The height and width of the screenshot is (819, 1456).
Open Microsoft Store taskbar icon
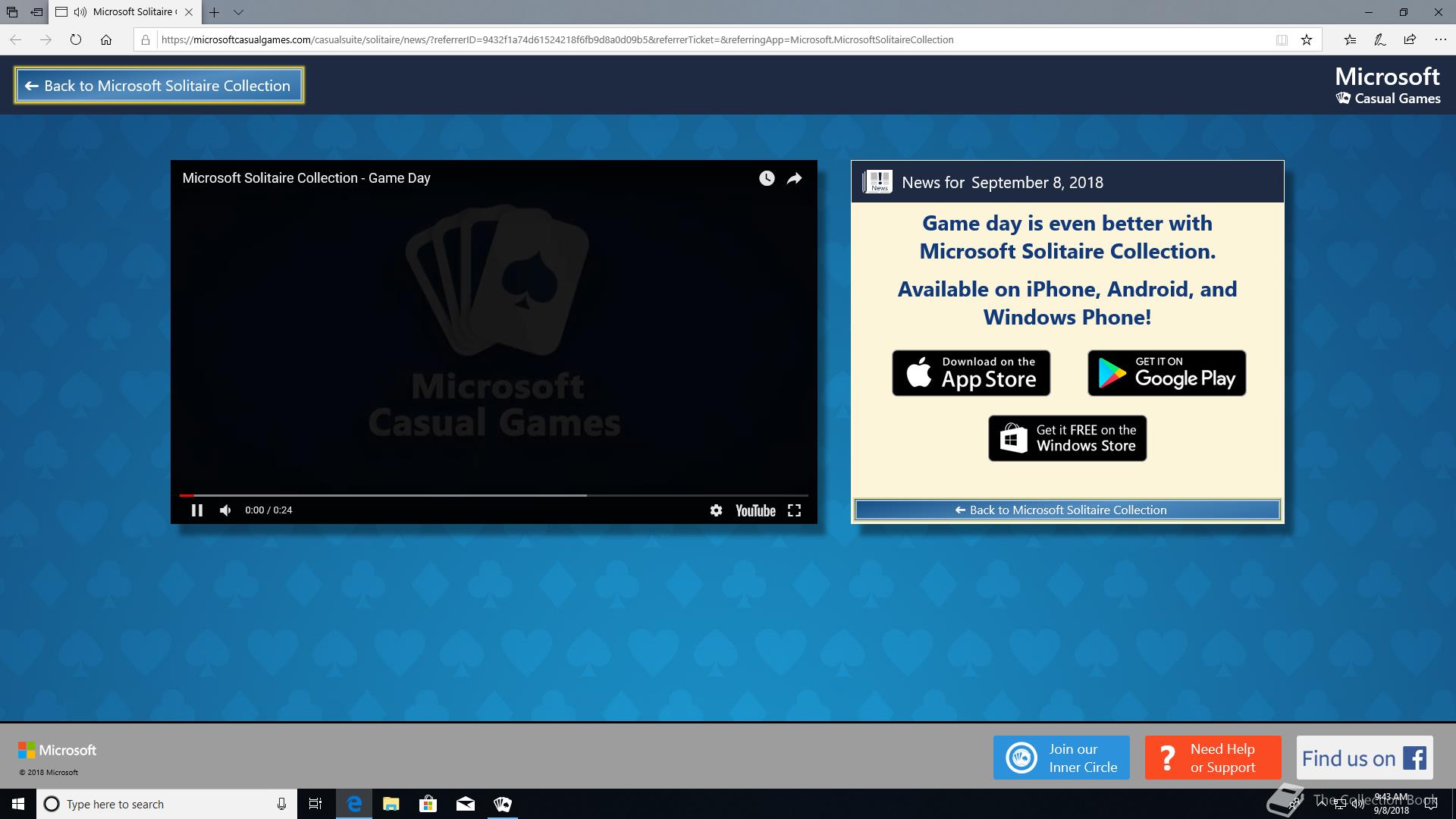pos(428,804)
